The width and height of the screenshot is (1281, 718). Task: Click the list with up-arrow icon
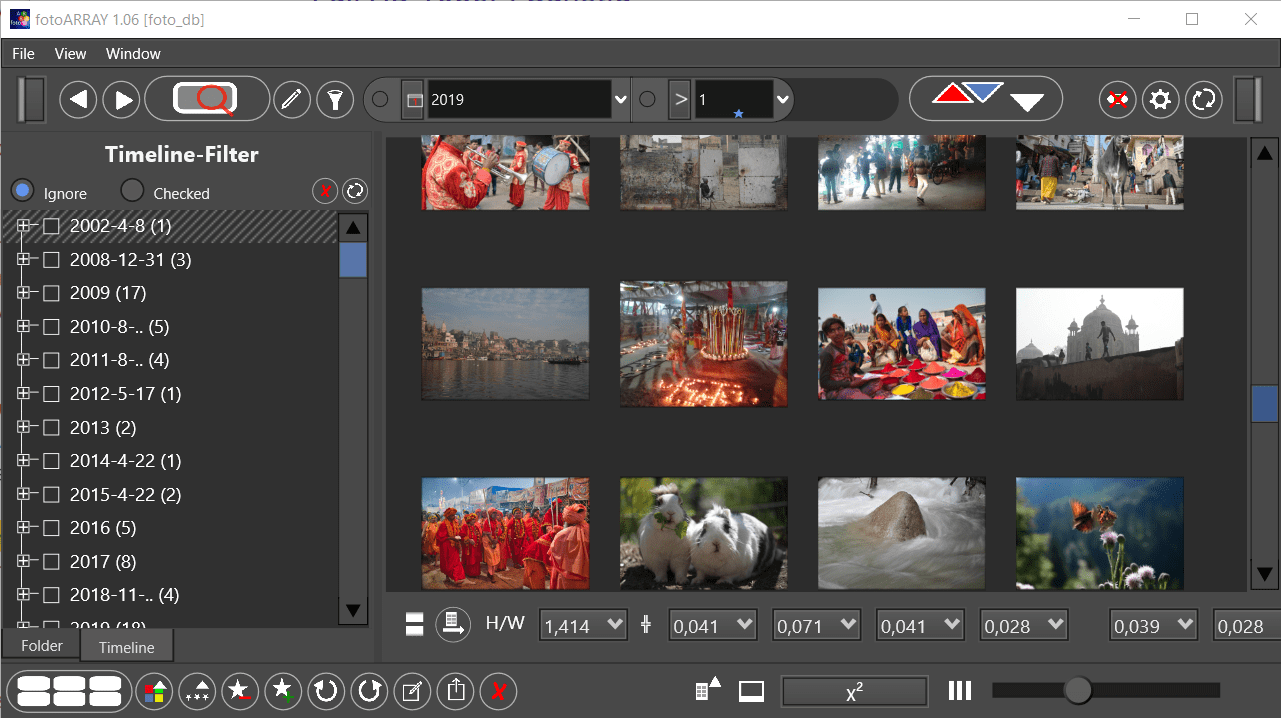click(707, 690)
